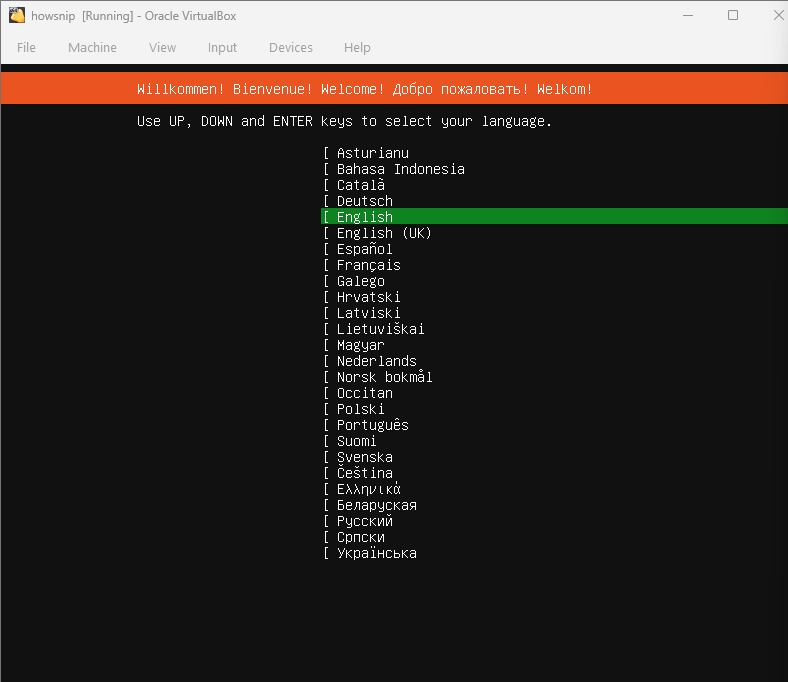Select the highlighted English language row

[x=554, y=217]
